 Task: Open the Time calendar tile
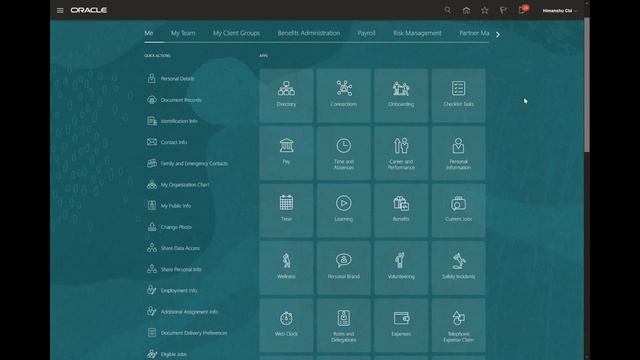(x=286, y=210)
